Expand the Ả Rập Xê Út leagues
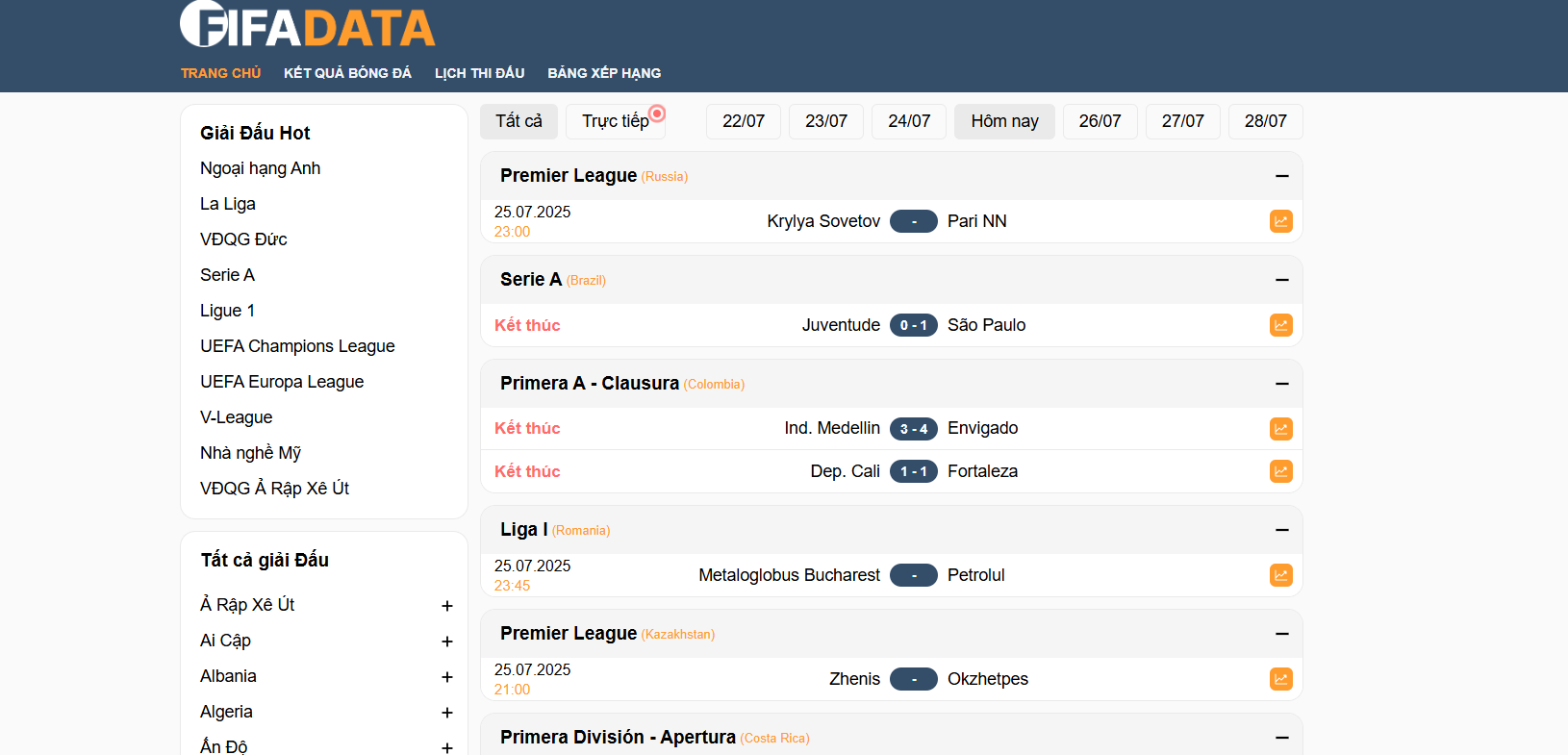The width and height of the screenshot is (1568, 755). (x=446, y=606)
